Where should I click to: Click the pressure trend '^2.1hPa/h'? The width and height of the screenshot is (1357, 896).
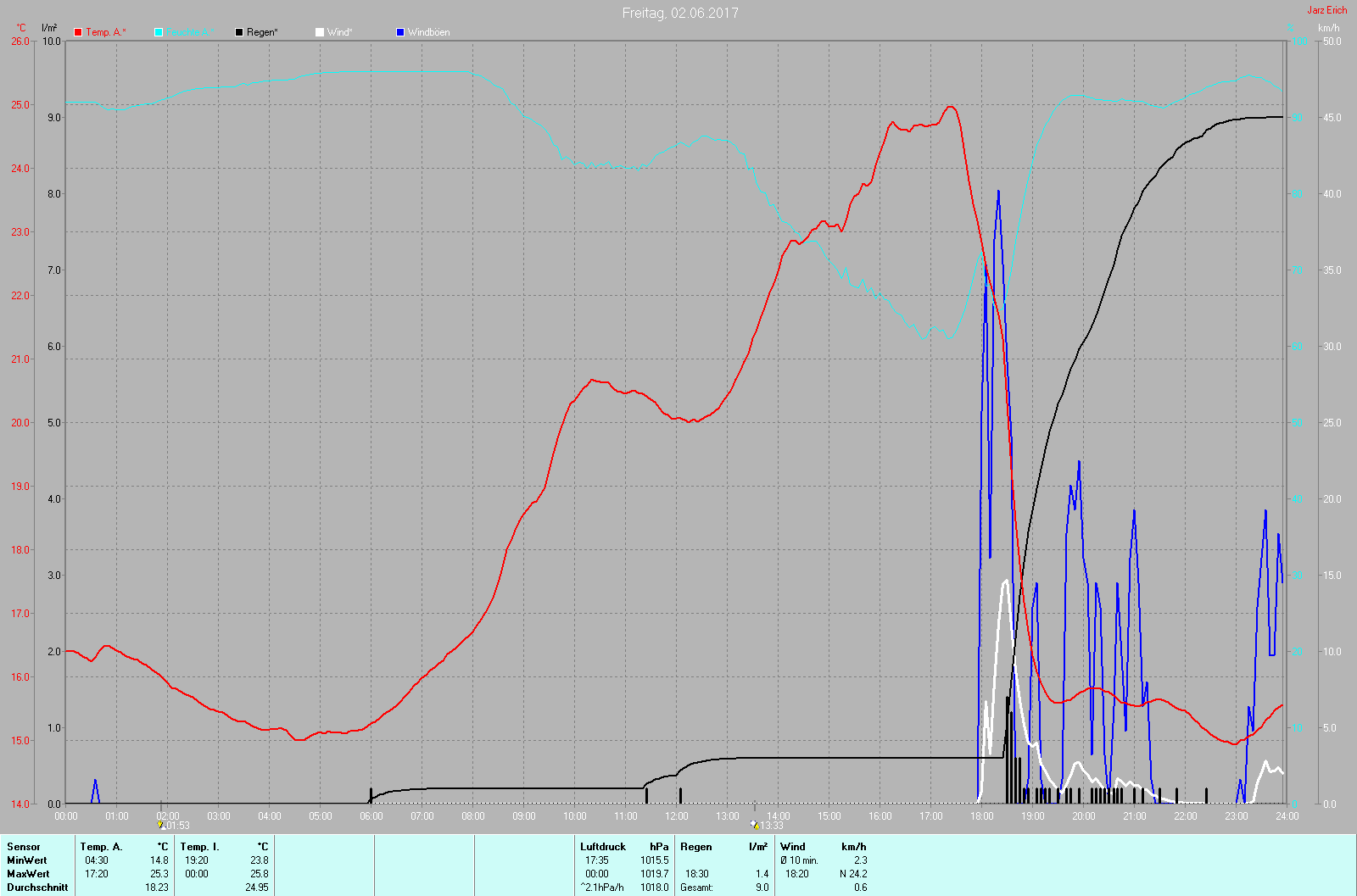pyautogui.click(x=602, y=888)
